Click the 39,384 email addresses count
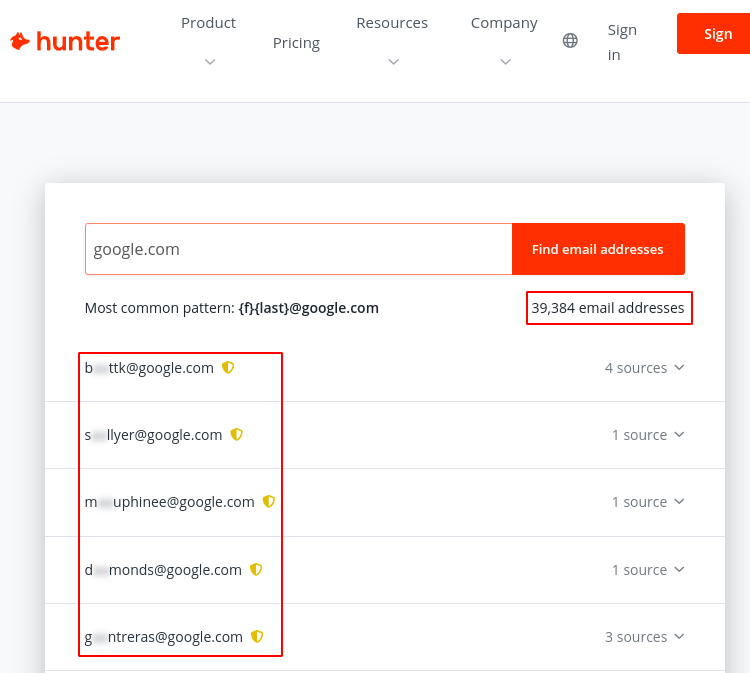This screenshot has height=673, width=750. [x=608, y=308]
